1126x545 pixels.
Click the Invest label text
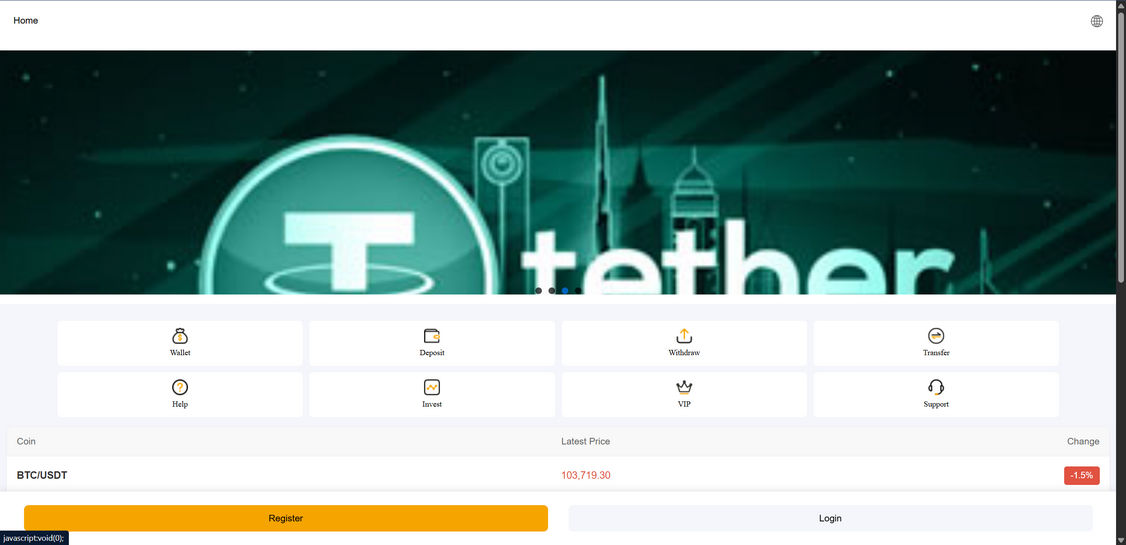[x=432, y=404]
